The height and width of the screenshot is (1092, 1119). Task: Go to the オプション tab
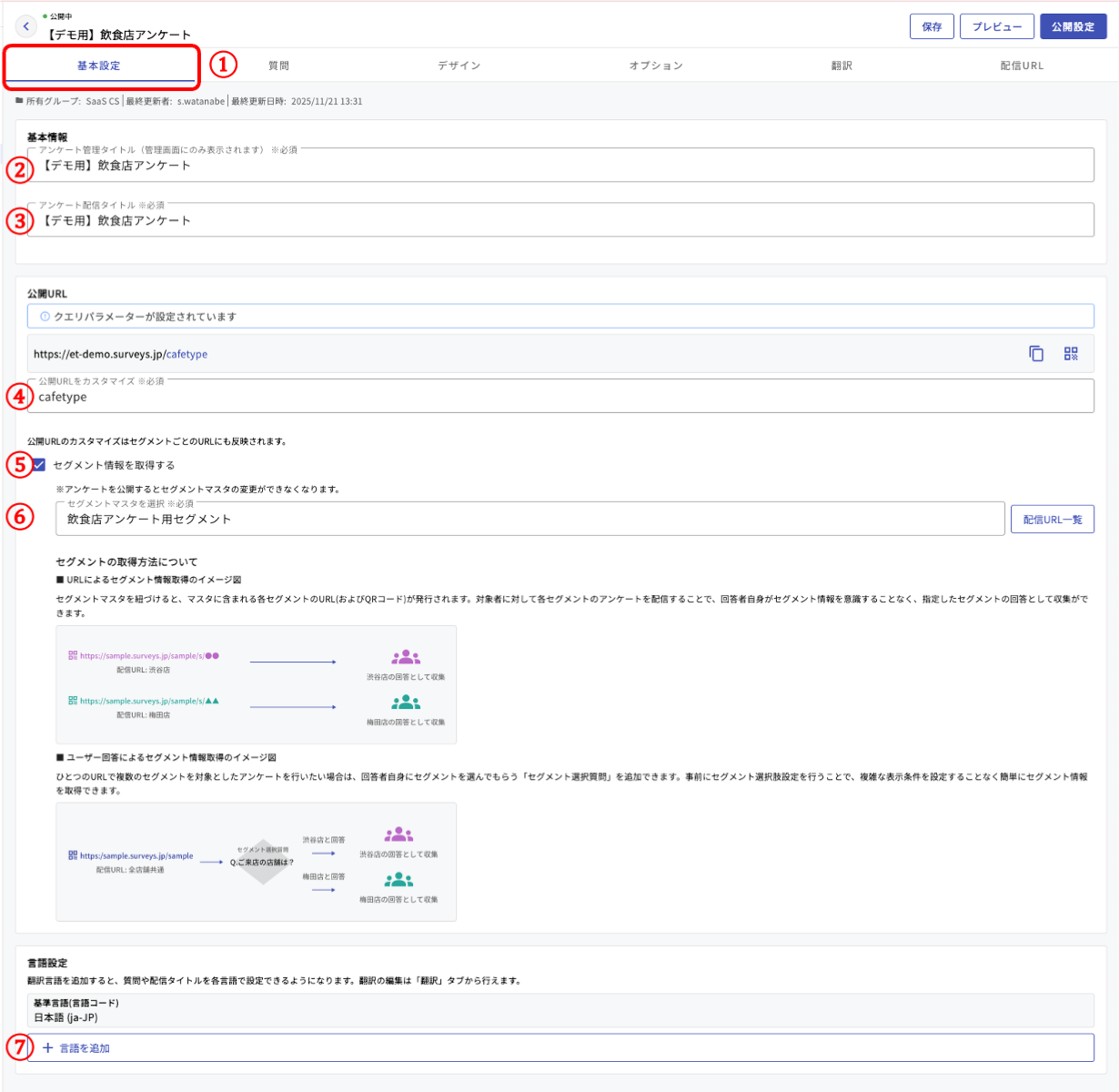click(x=655, y=66)
